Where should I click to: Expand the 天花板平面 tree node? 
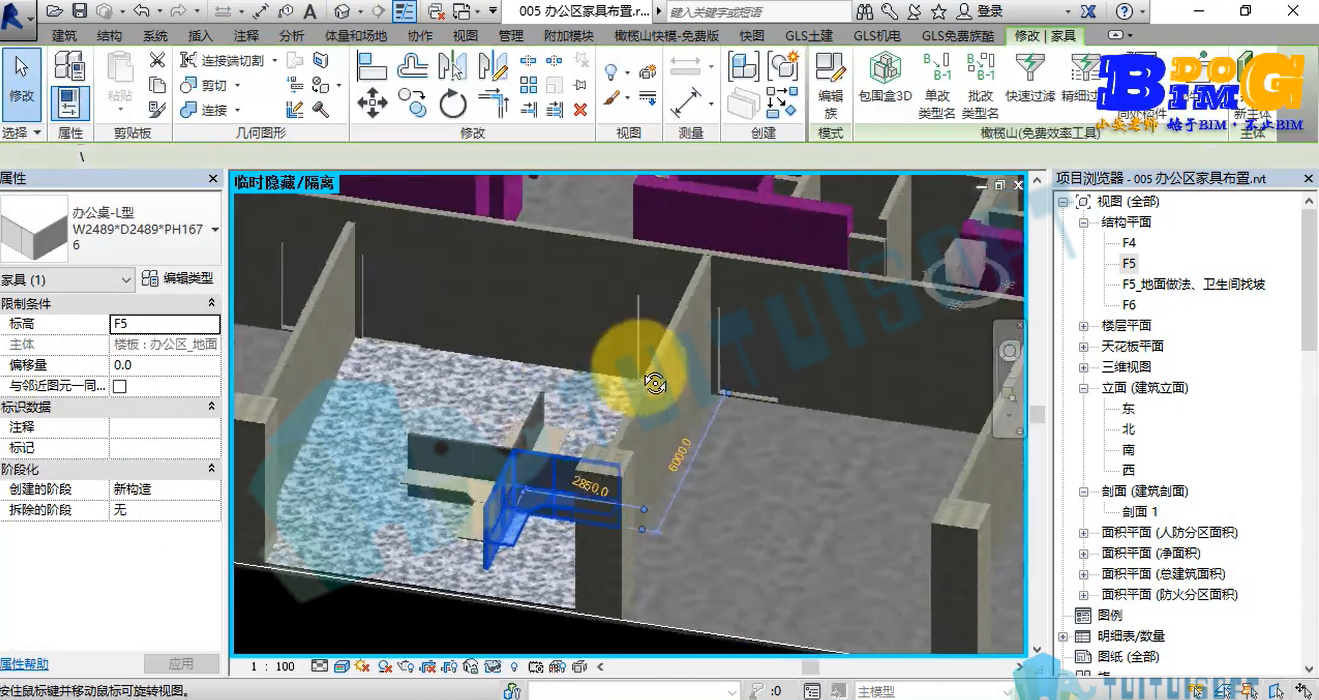point(1083,347)
